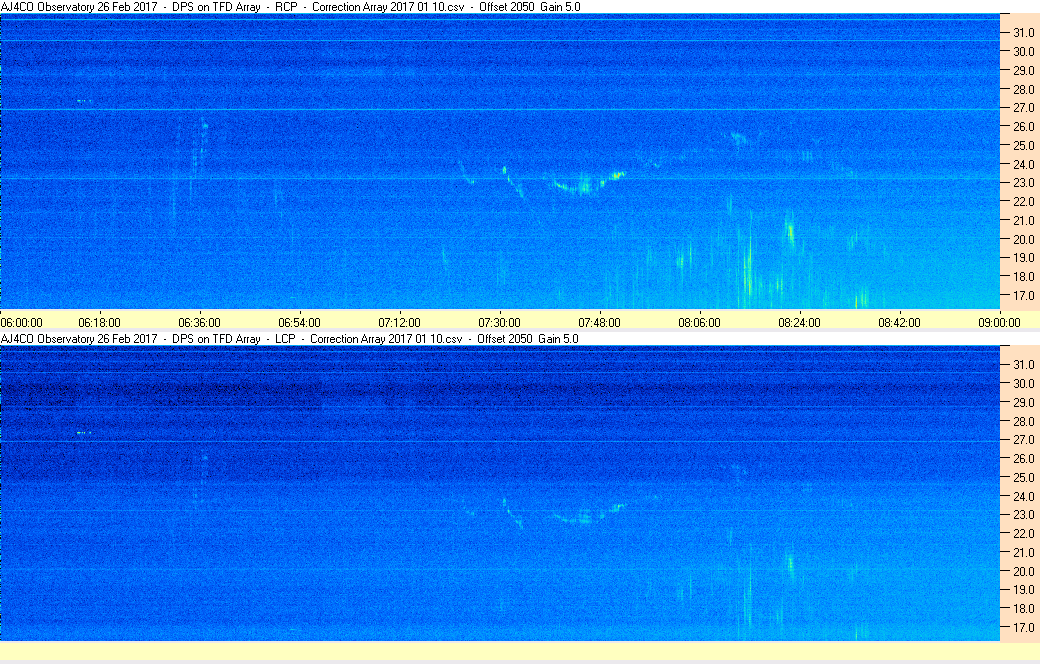The image size is (1040, 664).
Task: Click the 31.0 frequency label in LCP panel
Action: pos(1023,365)
